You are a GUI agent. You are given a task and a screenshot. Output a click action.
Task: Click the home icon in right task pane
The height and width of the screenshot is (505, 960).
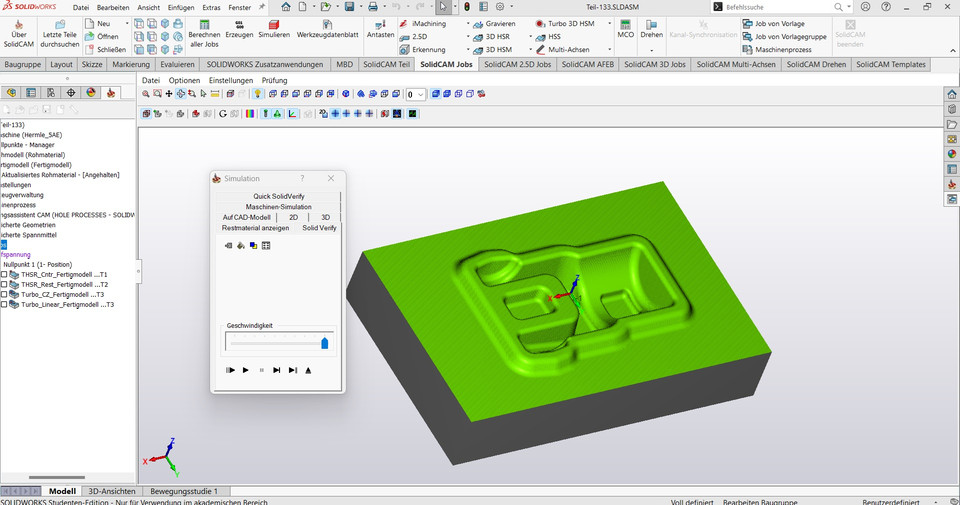(x=951, y=94)
